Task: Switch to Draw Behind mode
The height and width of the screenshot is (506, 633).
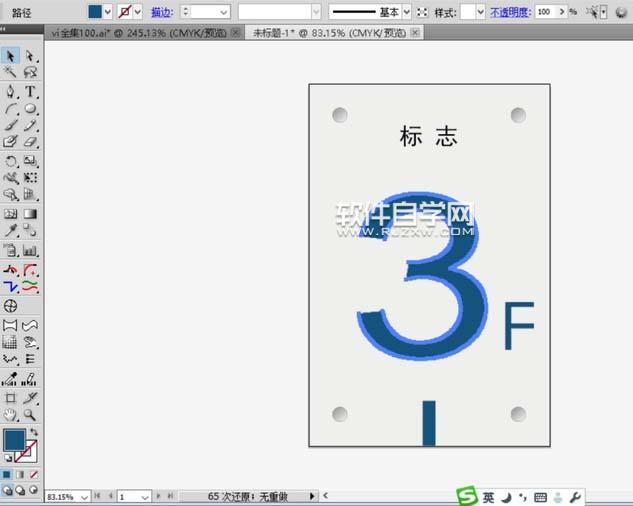Action: point(20,490)
